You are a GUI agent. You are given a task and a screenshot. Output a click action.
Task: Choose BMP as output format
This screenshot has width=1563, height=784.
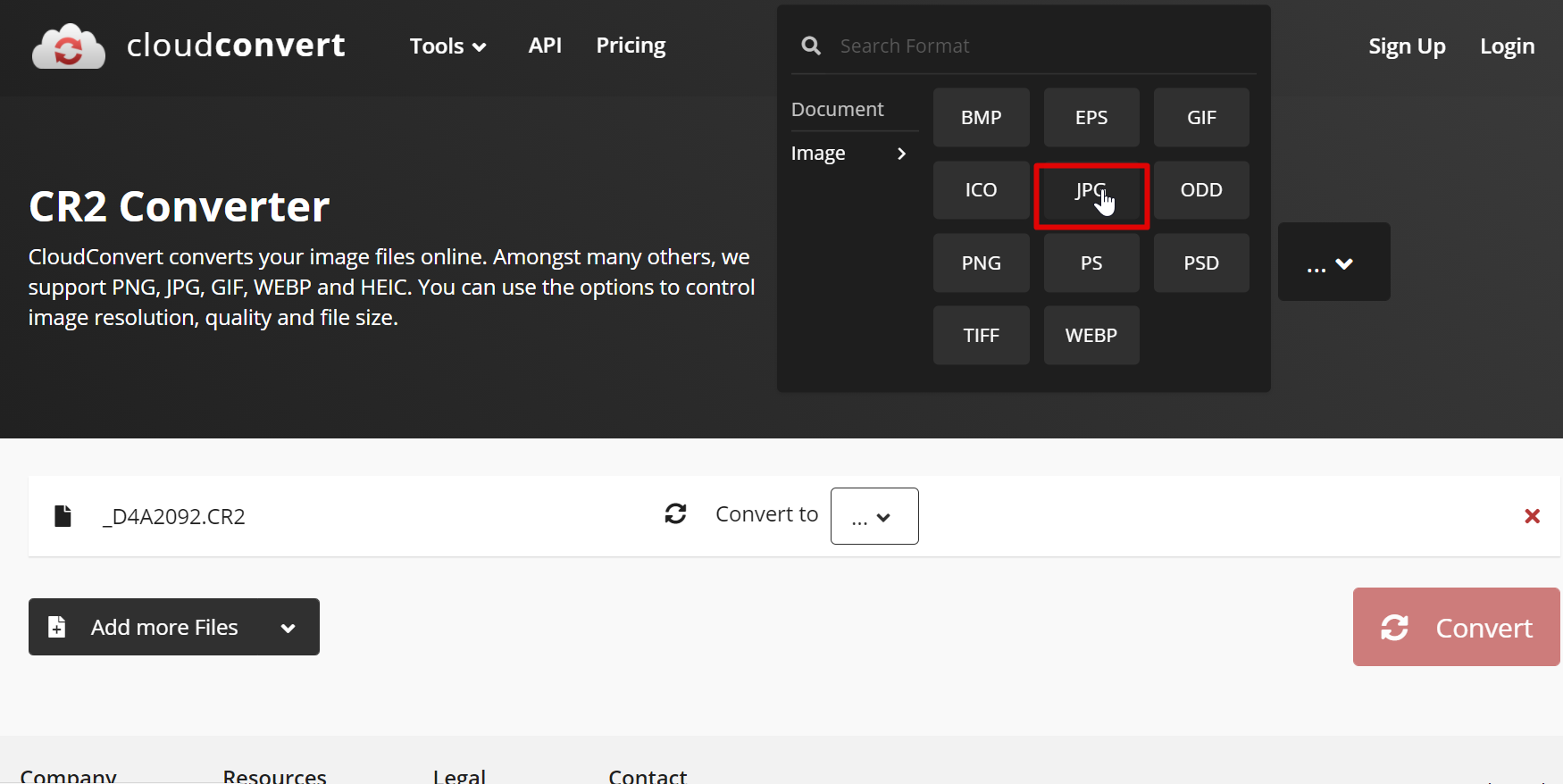click(981, 117)
